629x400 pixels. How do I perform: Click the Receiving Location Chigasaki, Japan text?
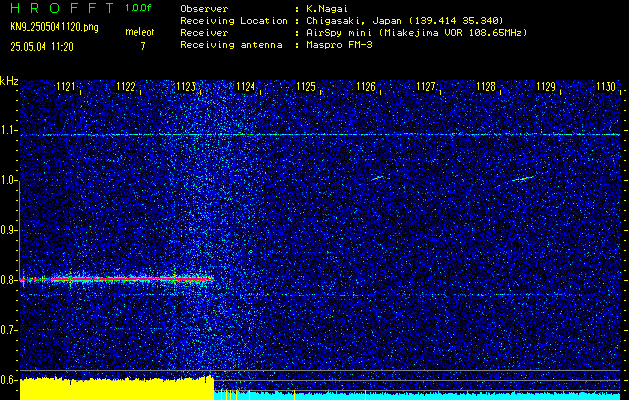(404, 21)
